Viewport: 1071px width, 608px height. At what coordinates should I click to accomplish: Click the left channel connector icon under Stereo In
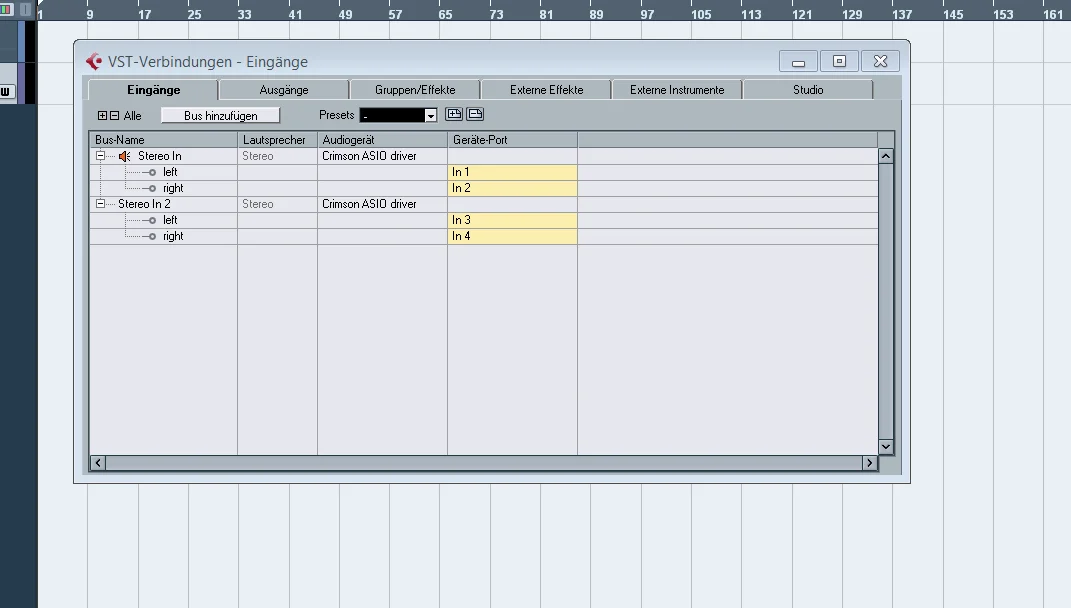click(x=152, y=172)
